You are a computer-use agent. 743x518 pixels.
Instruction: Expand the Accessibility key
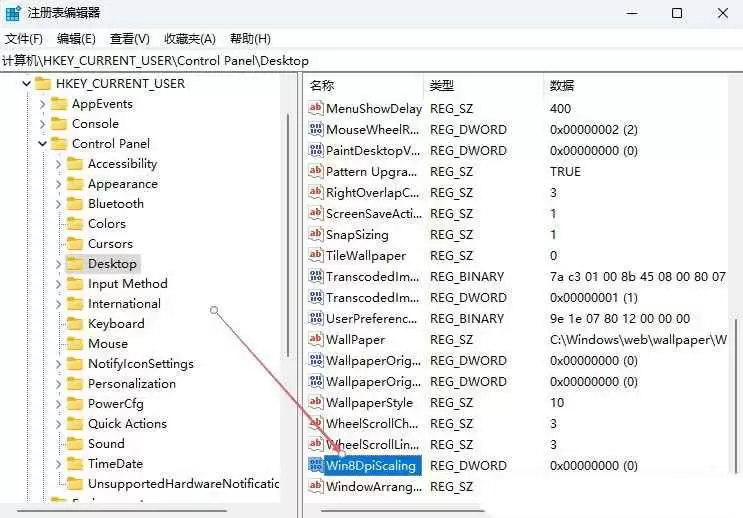pos(58,164)
